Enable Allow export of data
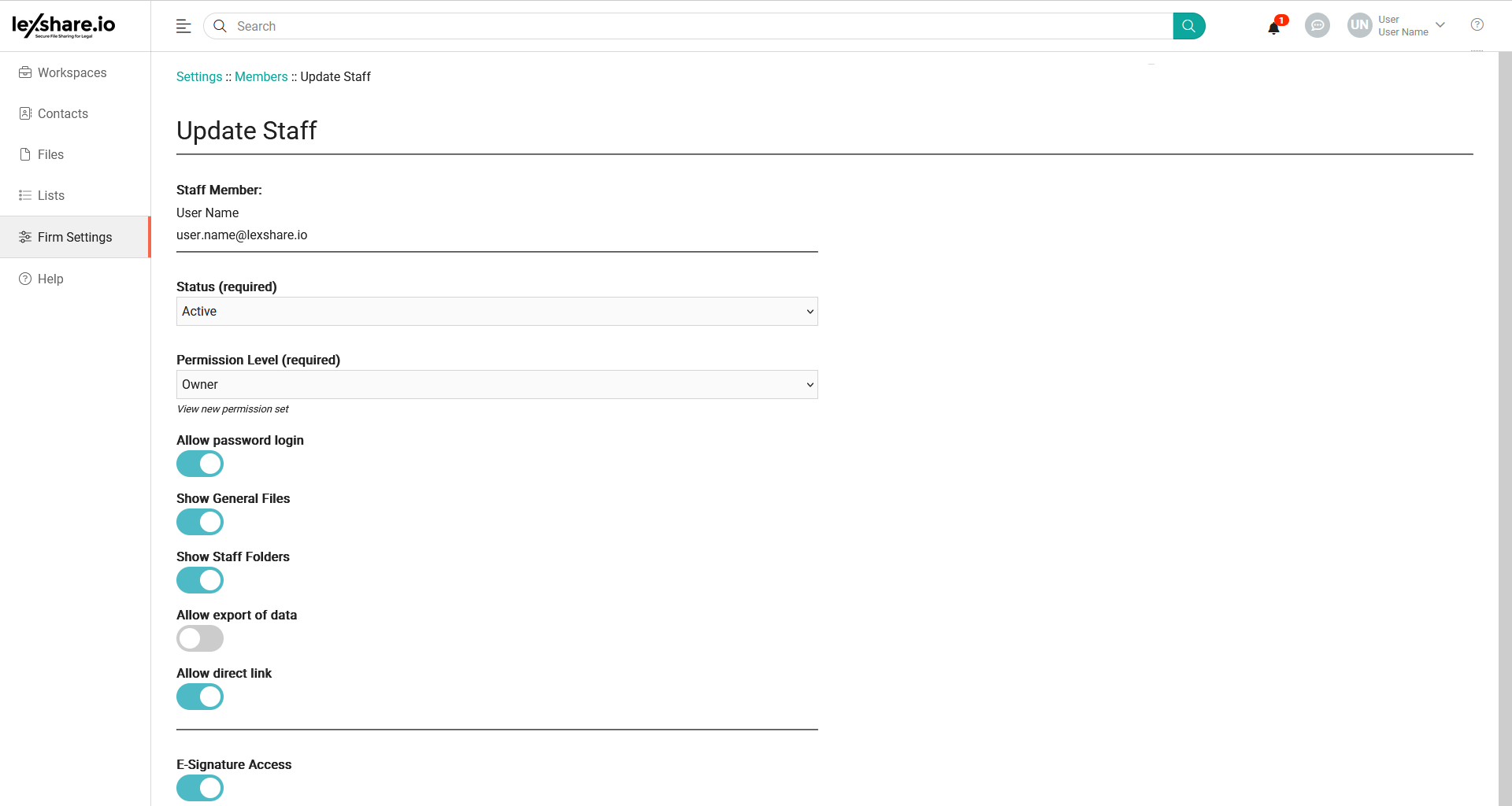The height and width of the screenshot is (806, 1512). [200, 638]
